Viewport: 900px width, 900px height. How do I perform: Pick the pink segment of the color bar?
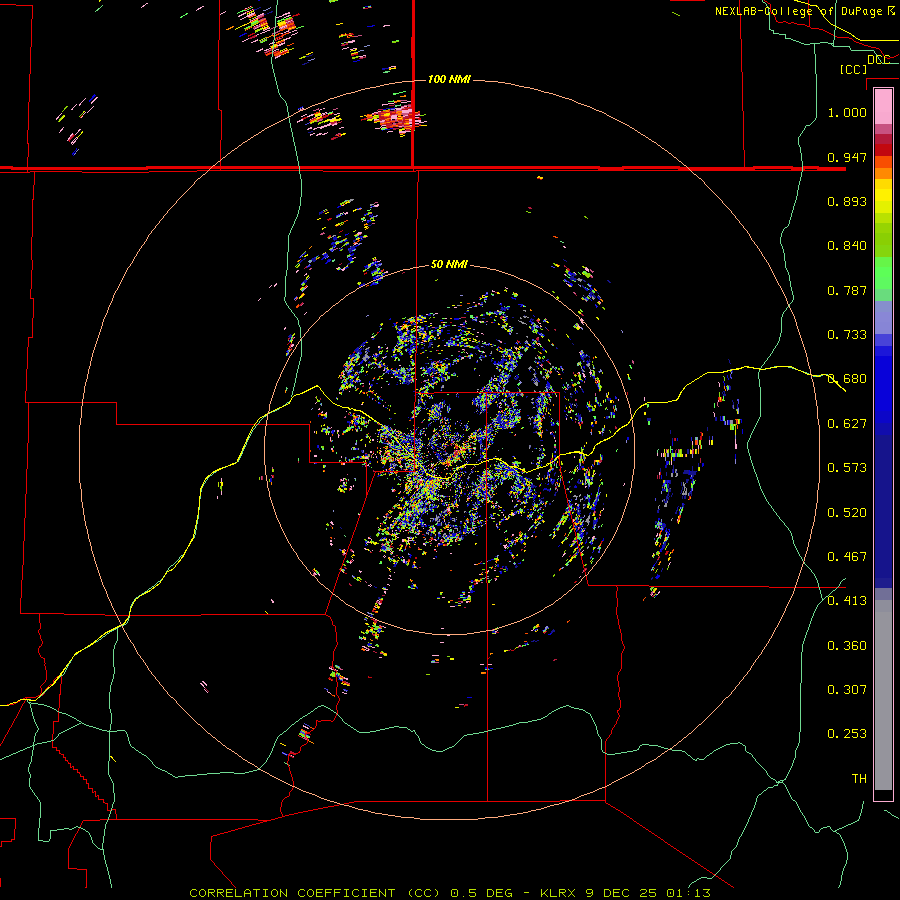(883, 107)
